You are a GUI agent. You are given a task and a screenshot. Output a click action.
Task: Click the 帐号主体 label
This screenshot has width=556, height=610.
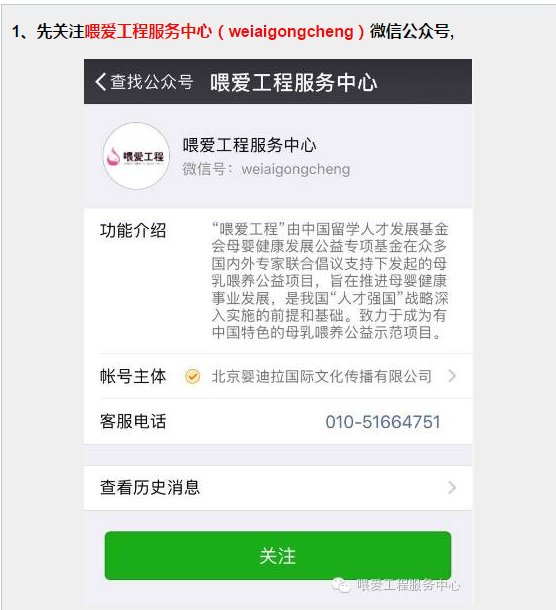tap(133, 376)
